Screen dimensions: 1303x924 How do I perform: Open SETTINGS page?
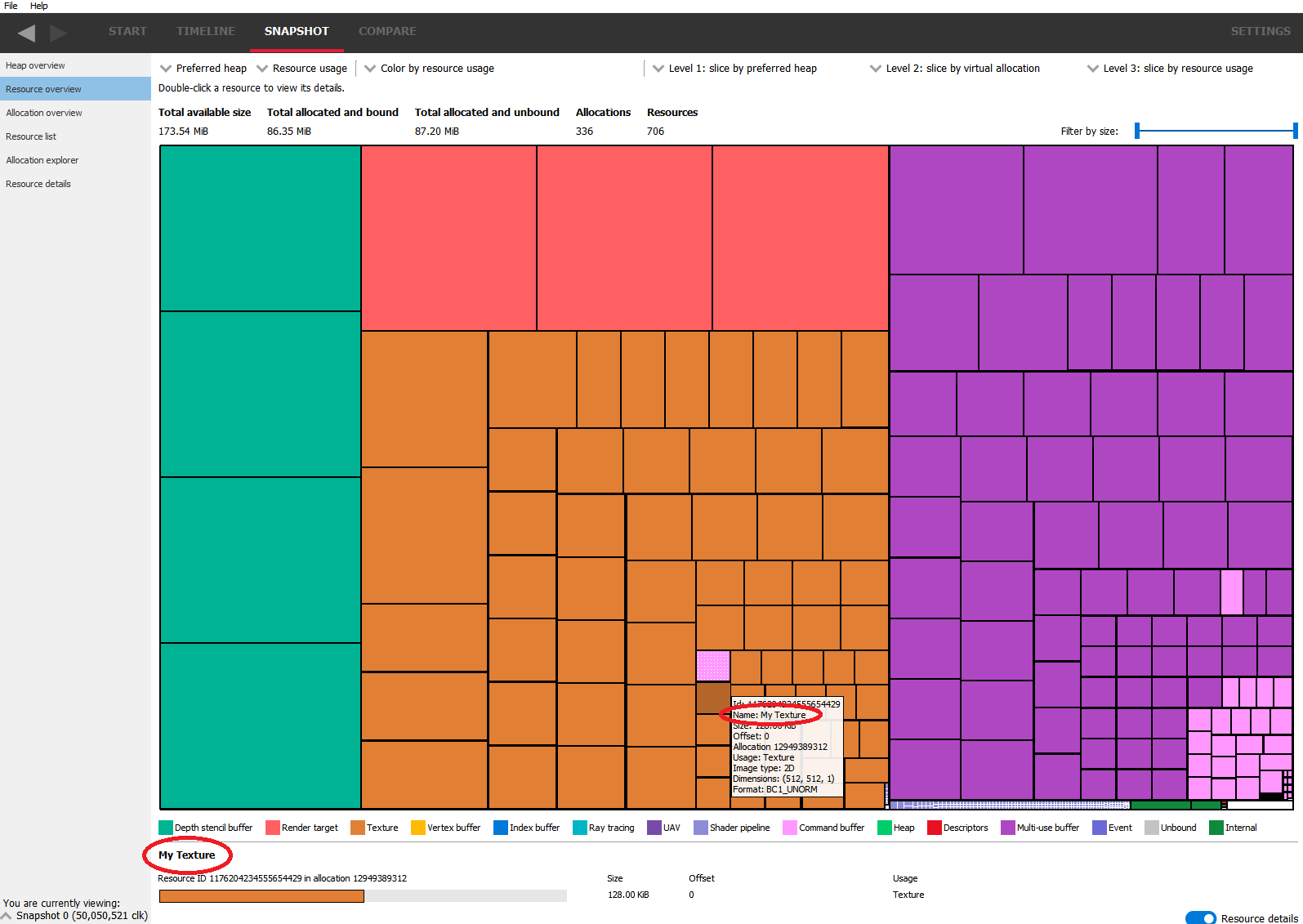pyautogui.click(x=1261, y=31)
